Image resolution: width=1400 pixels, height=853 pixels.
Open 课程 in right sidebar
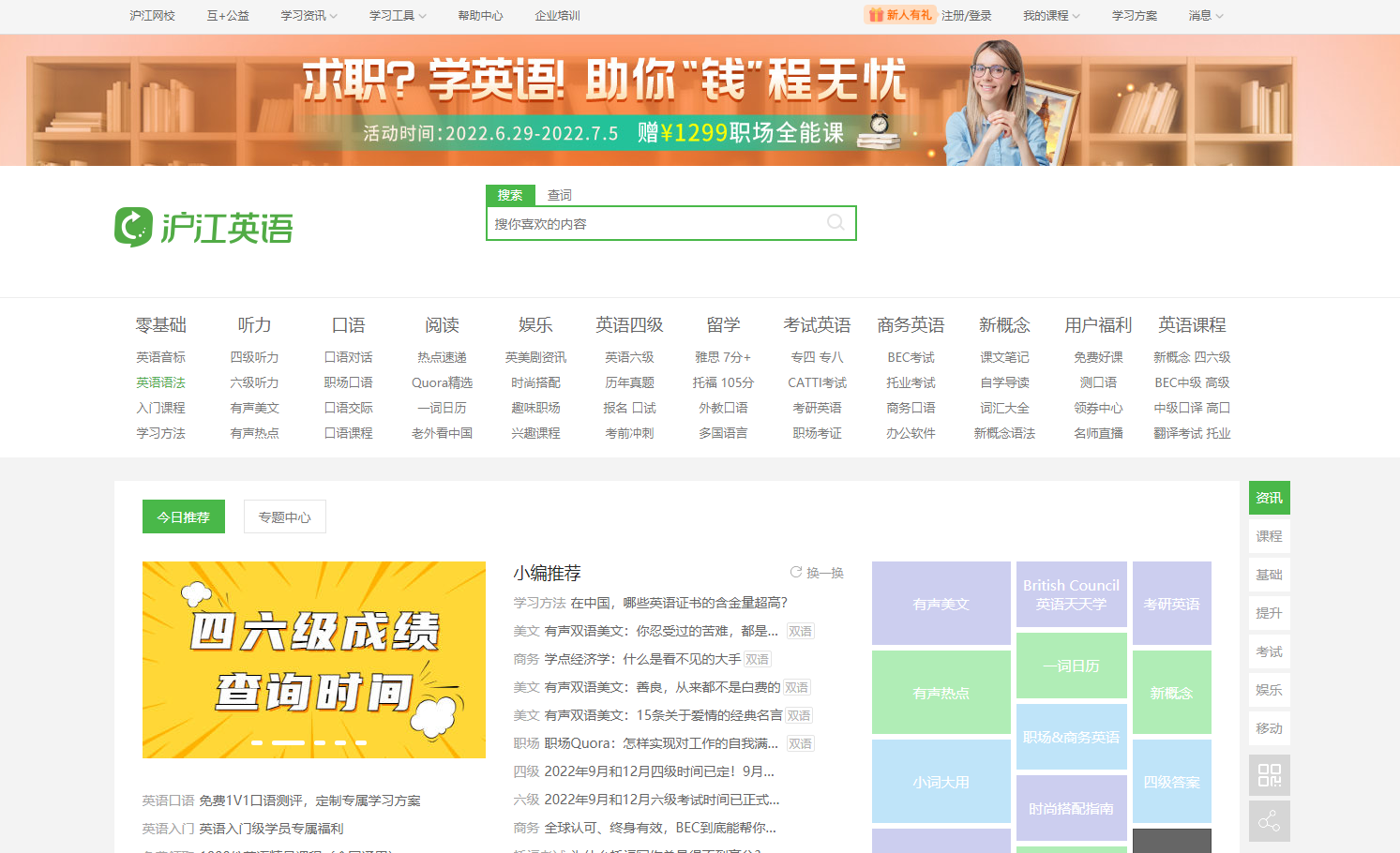1269,536
